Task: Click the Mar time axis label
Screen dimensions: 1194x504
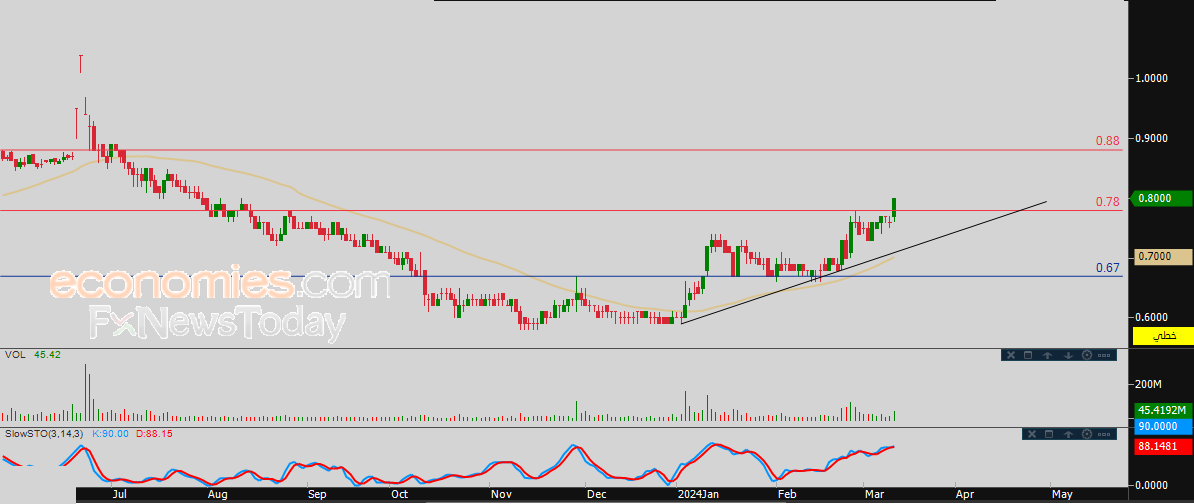Action: pos(873,494)
